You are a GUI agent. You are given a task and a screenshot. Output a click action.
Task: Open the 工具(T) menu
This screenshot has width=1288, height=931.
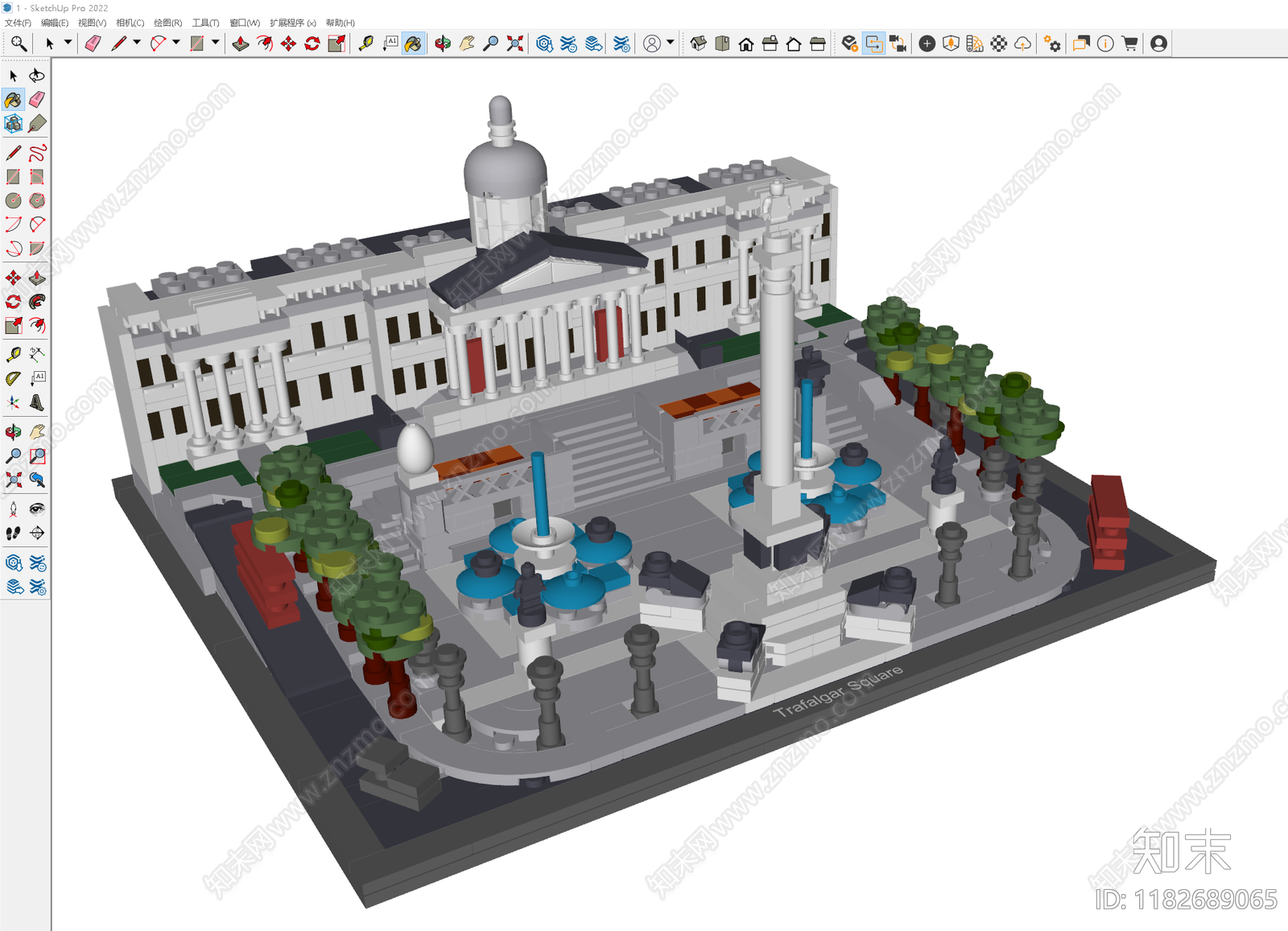pos(205,23)
